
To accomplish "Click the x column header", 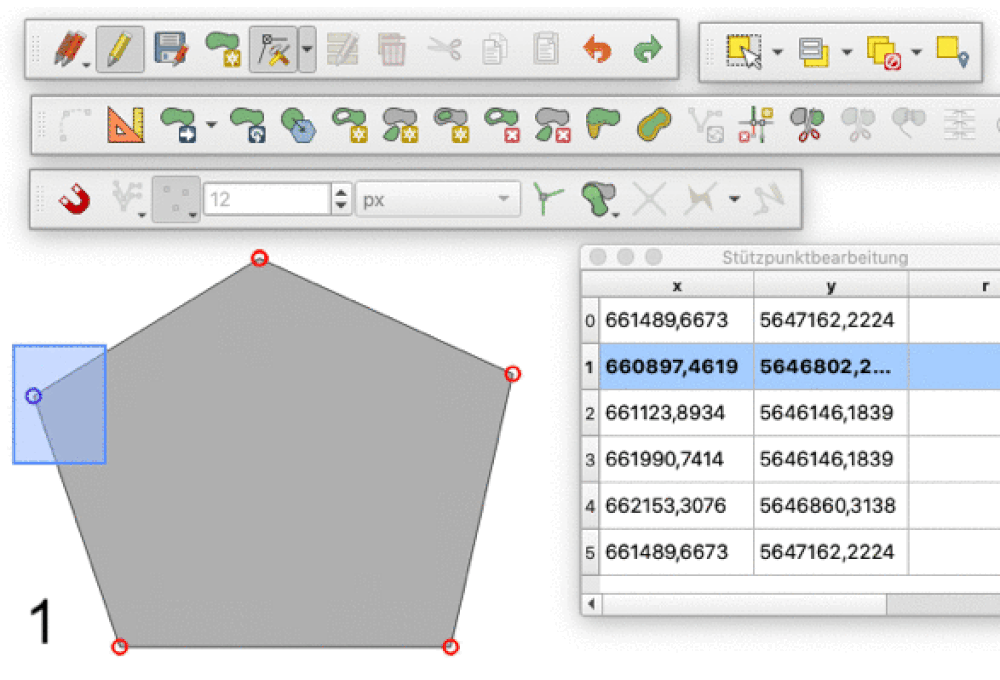I will (x=676, y=286).
